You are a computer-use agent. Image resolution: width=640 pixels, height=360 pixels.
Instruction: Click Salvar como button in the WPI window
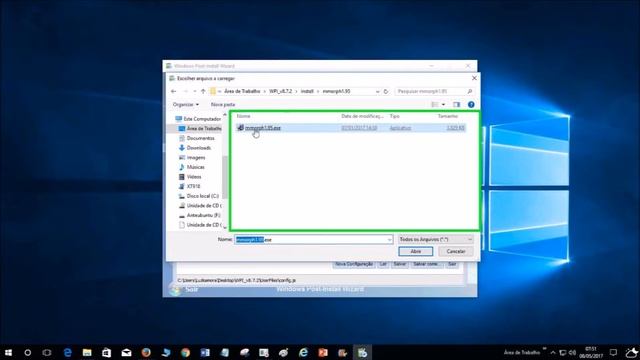(426, 264)
